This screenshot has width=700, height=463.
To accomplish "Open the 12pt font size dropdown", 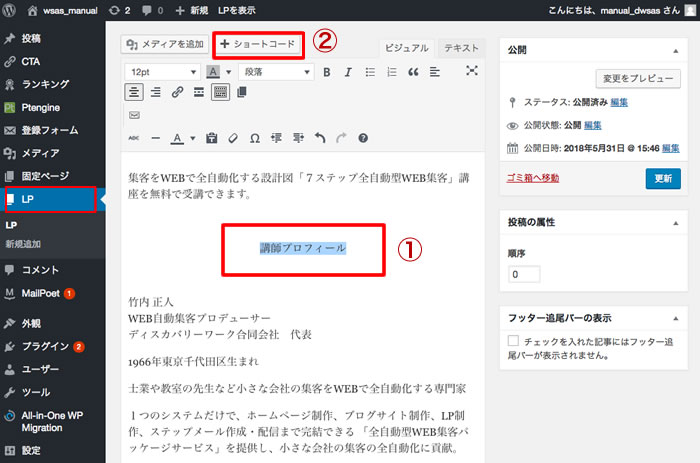I will coord(161,72).
